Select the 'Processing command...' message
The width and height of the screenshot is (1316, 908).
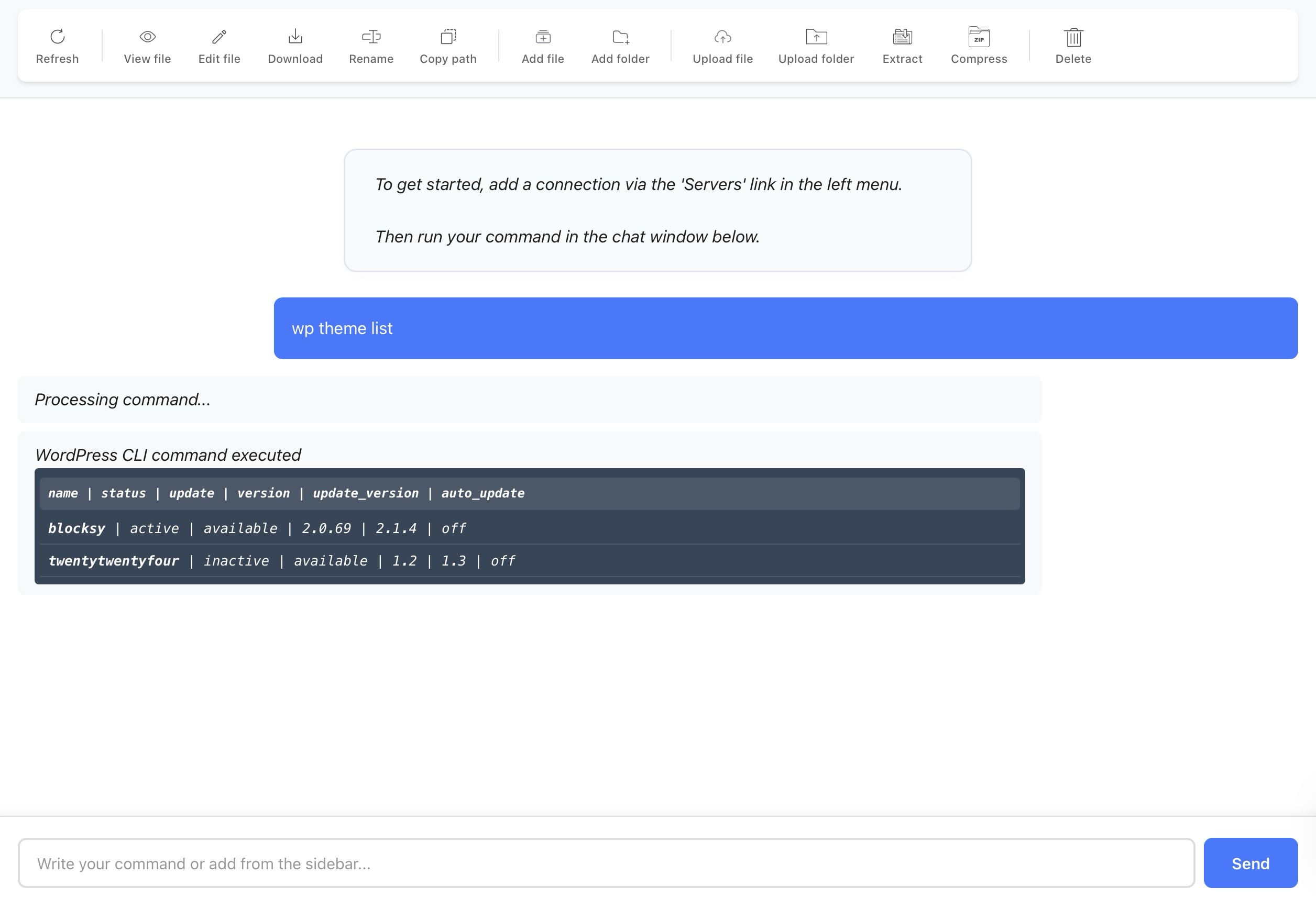pos(529,400)
